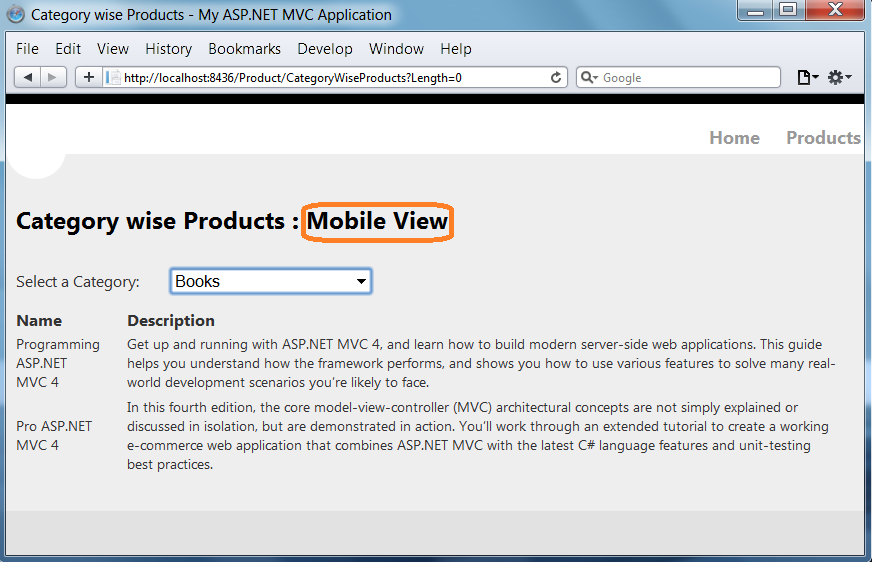The width and height of the screenshot is (872, 562).
Task: Click the localhost URL address field
Action: [x=334, y=78]
